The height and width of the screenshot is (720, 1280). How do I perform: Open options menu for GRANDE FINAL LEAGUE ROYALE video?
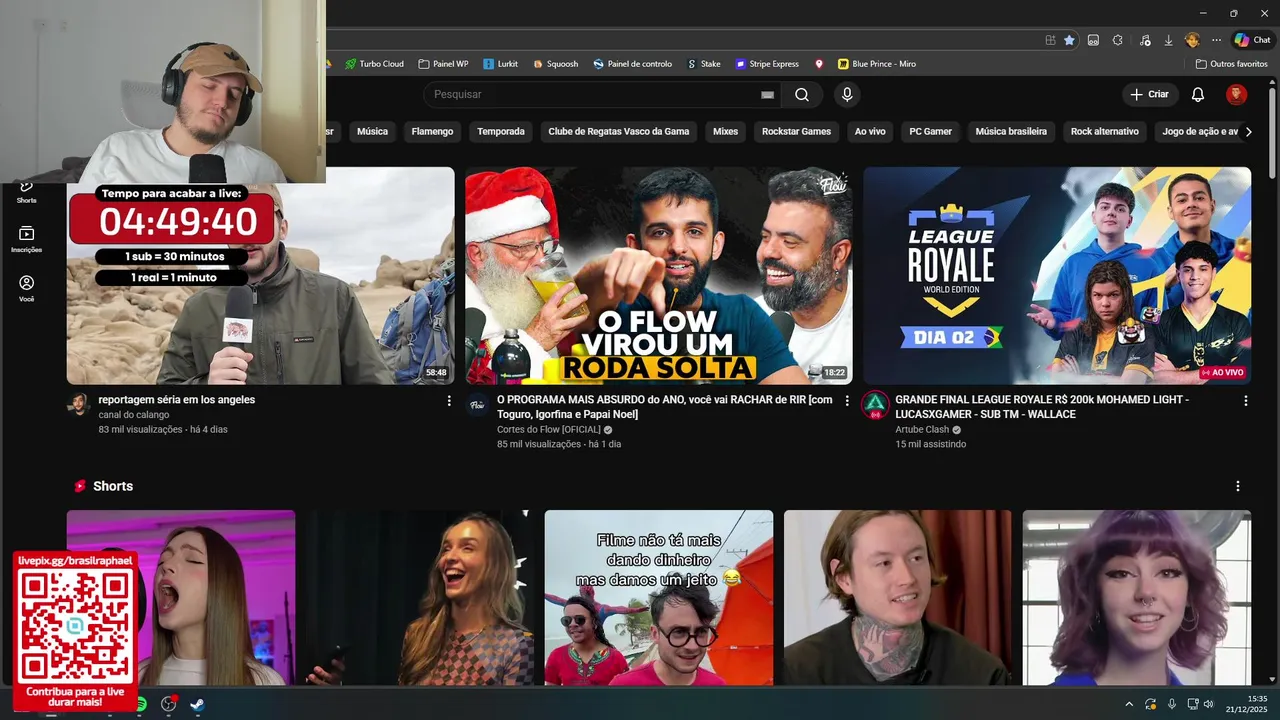(1246, 400)
